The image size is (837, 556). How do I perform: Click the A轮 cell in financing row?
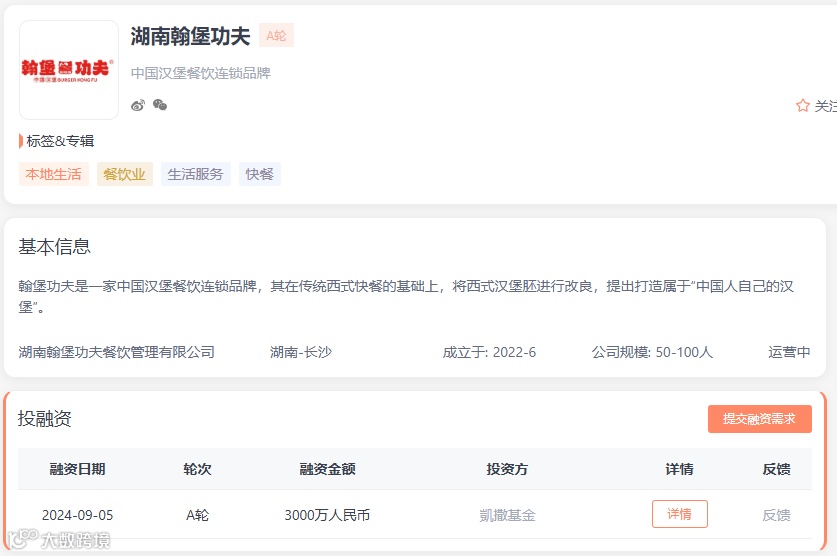(198, 515)
